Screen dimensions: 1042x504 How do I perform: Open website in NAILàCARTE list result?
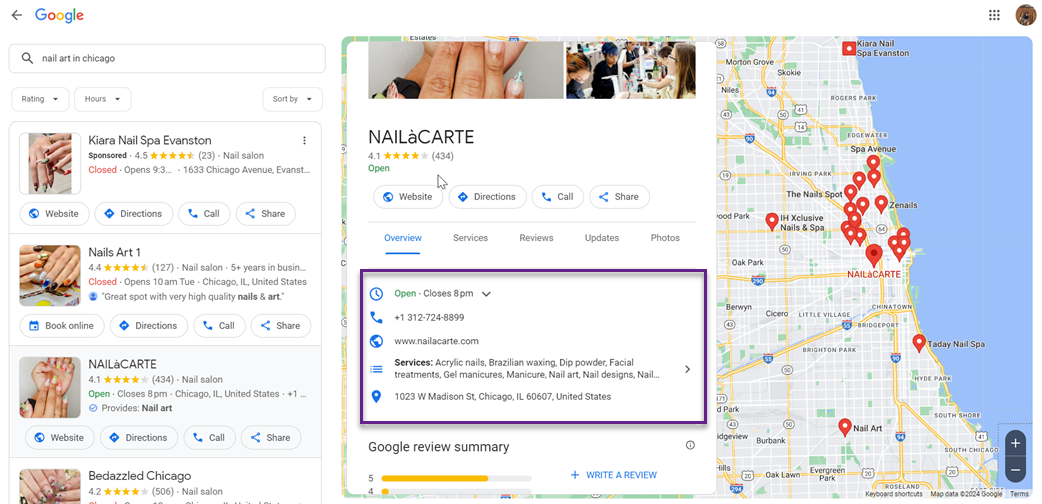(60, 438)
